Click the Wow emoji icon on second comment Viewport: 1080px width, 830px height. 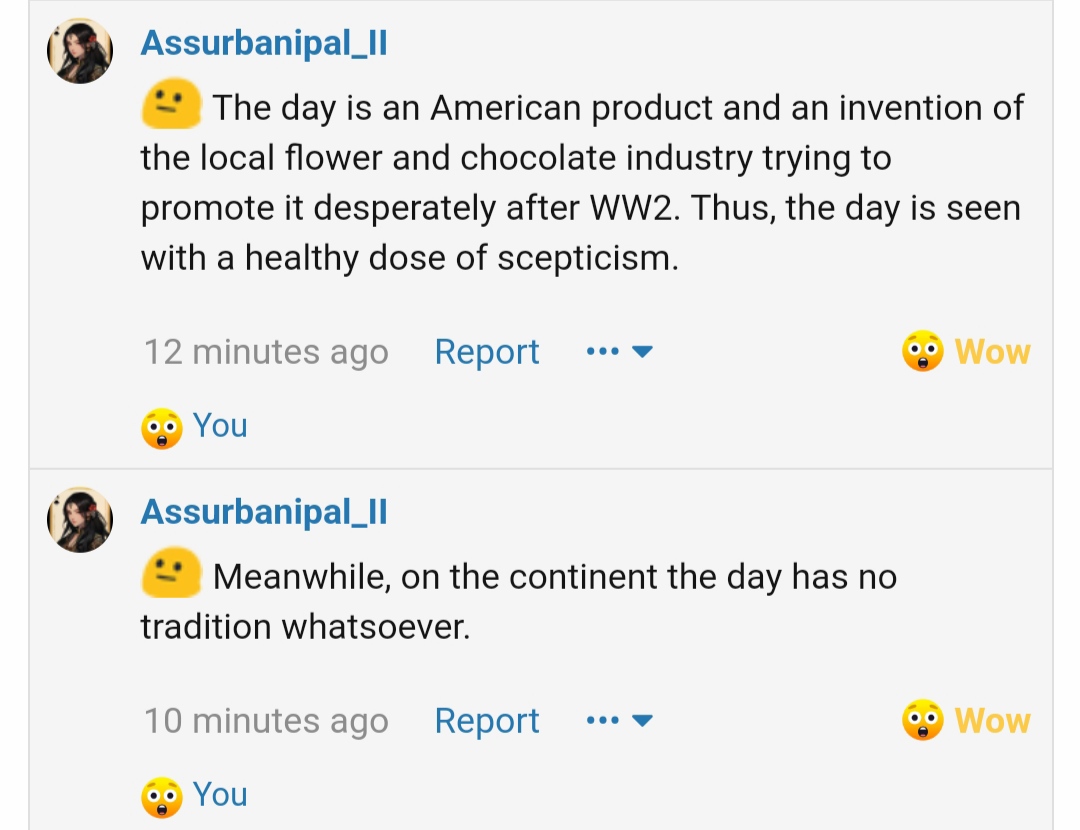pos(922,721)
